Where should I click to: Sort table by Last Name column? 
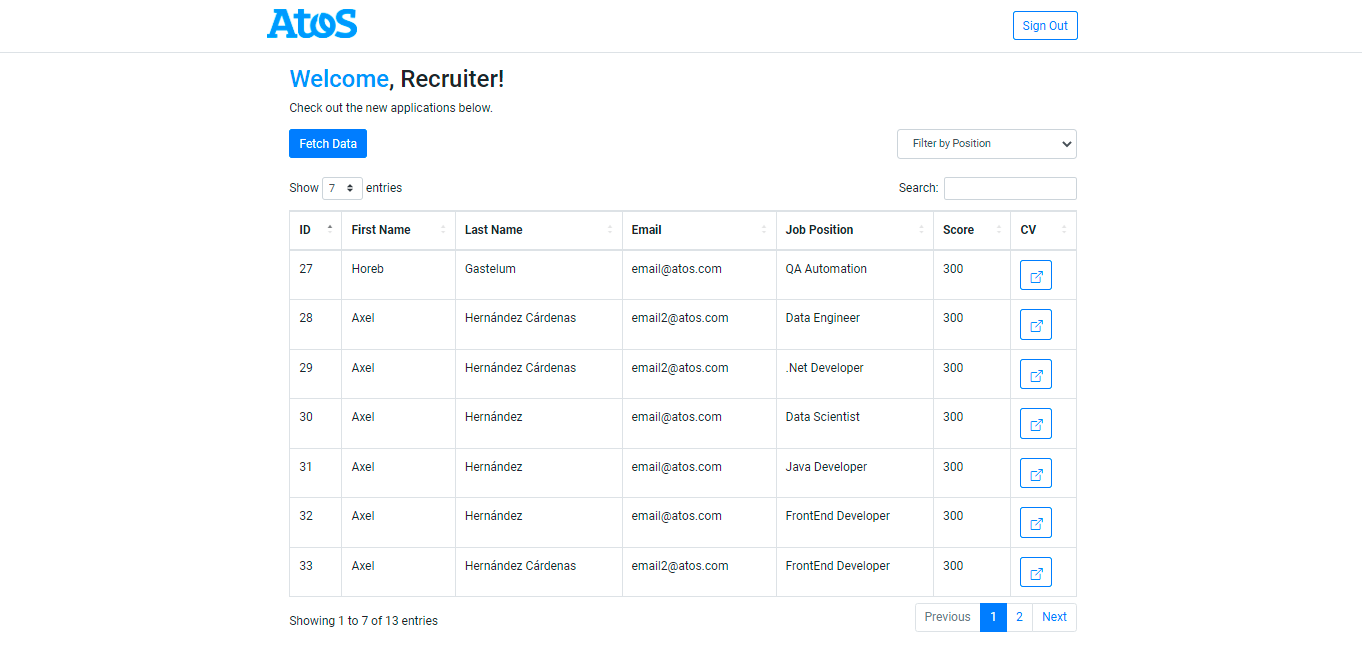pos(539,230)
